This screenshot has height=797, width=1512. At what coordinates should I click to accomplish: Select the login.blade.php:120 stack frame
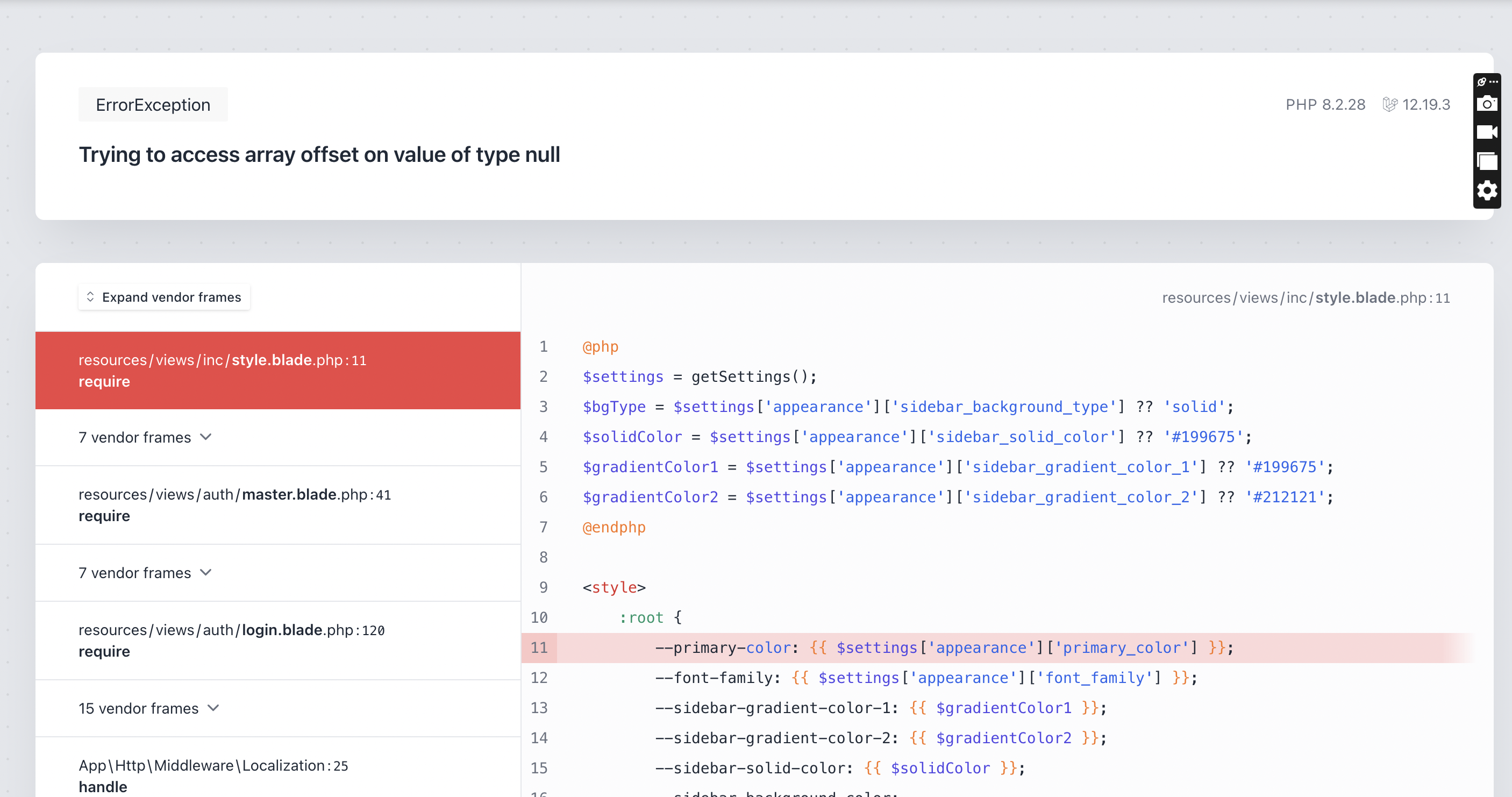pos(277,641)
